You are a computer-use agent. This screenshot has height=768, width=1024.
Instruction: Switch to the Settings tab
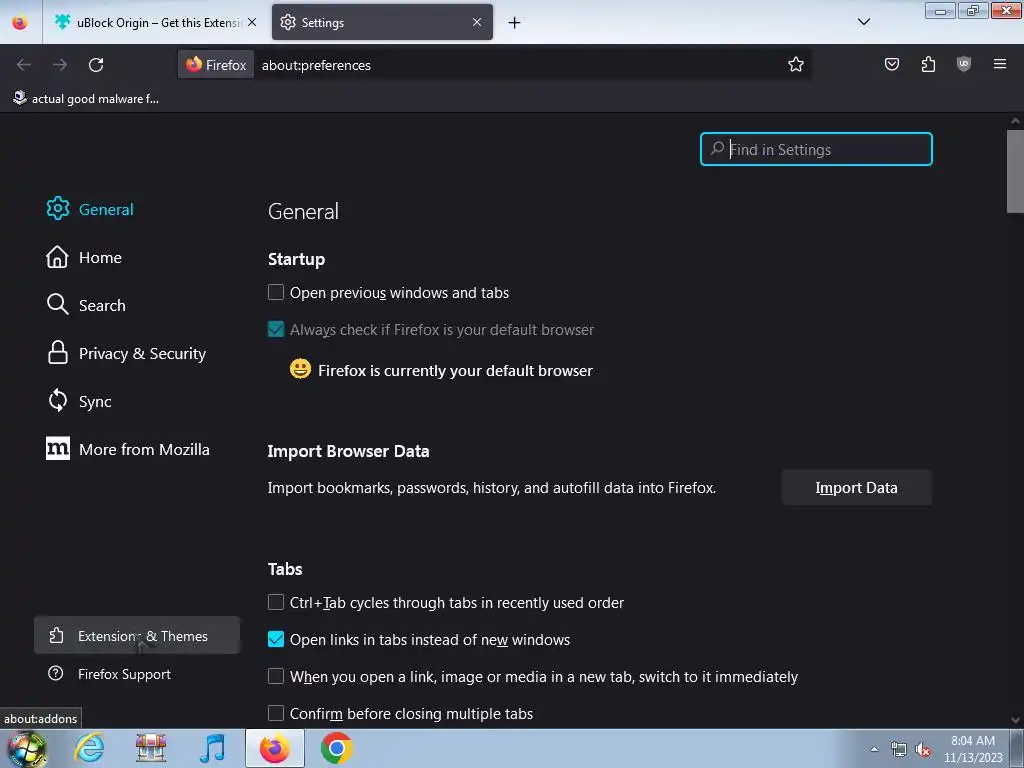382,22
